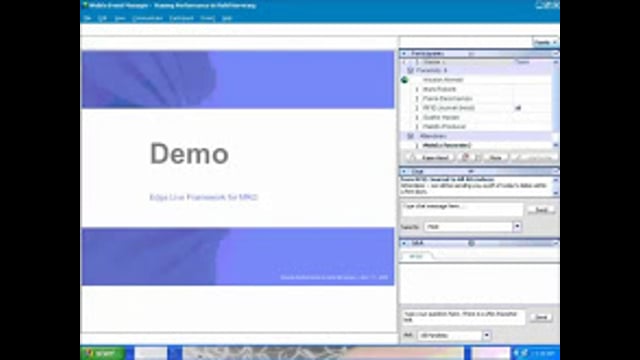Collapse the Chat panel using its arrow
Image resolution: width=640 pixels, height=360 pixels.
tap(404, 171)
